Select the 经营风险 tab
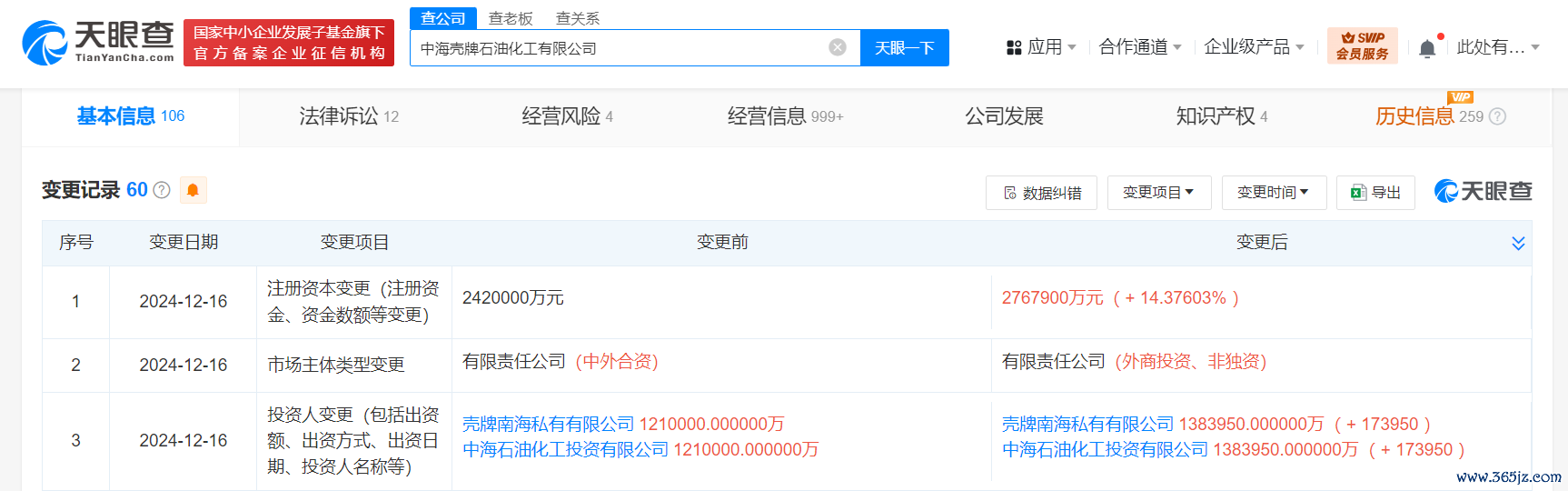This screenshot has width=1568, height=491. coord(567,116)
